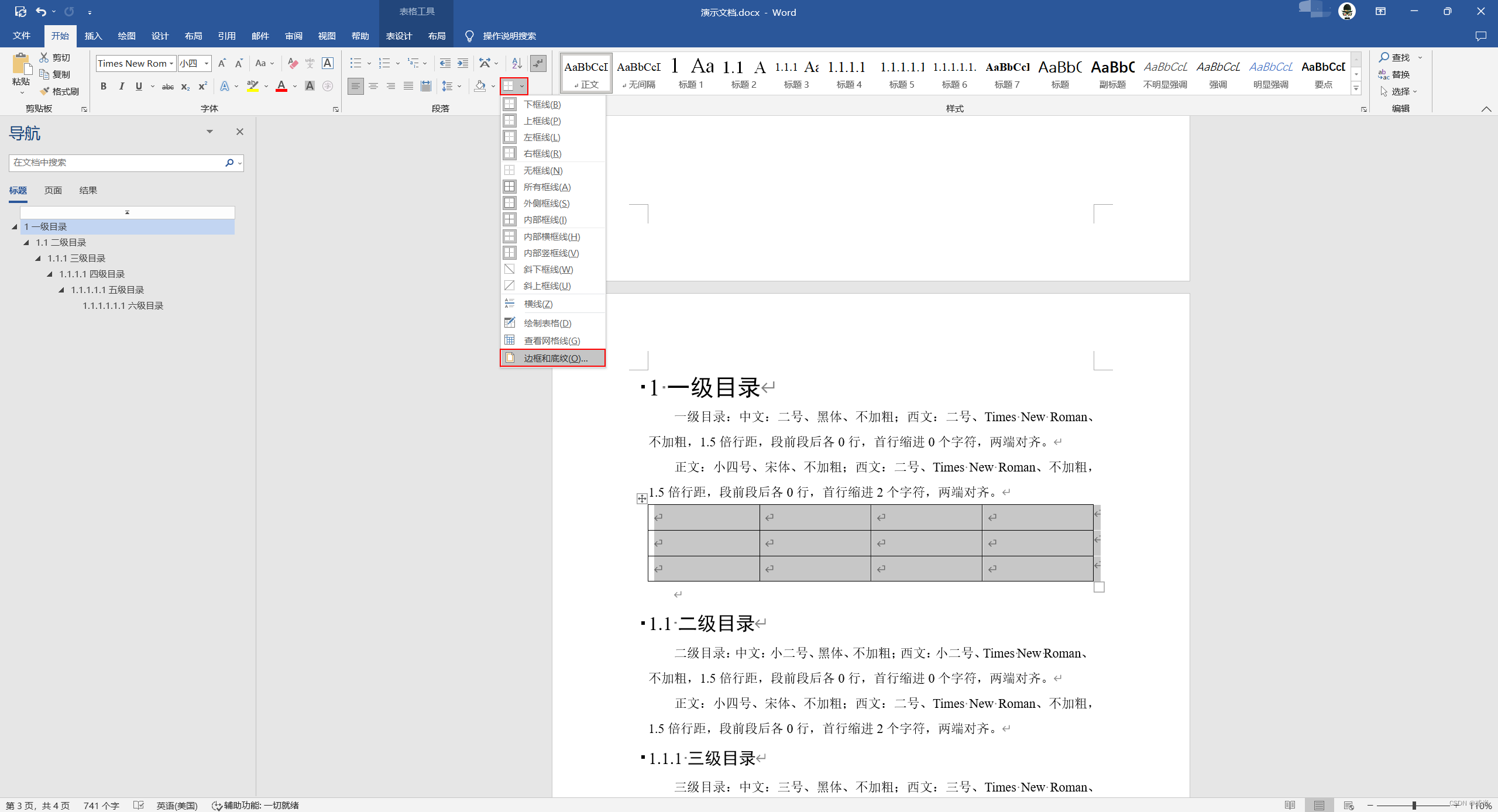Close the navigation pane

point(239,132)
